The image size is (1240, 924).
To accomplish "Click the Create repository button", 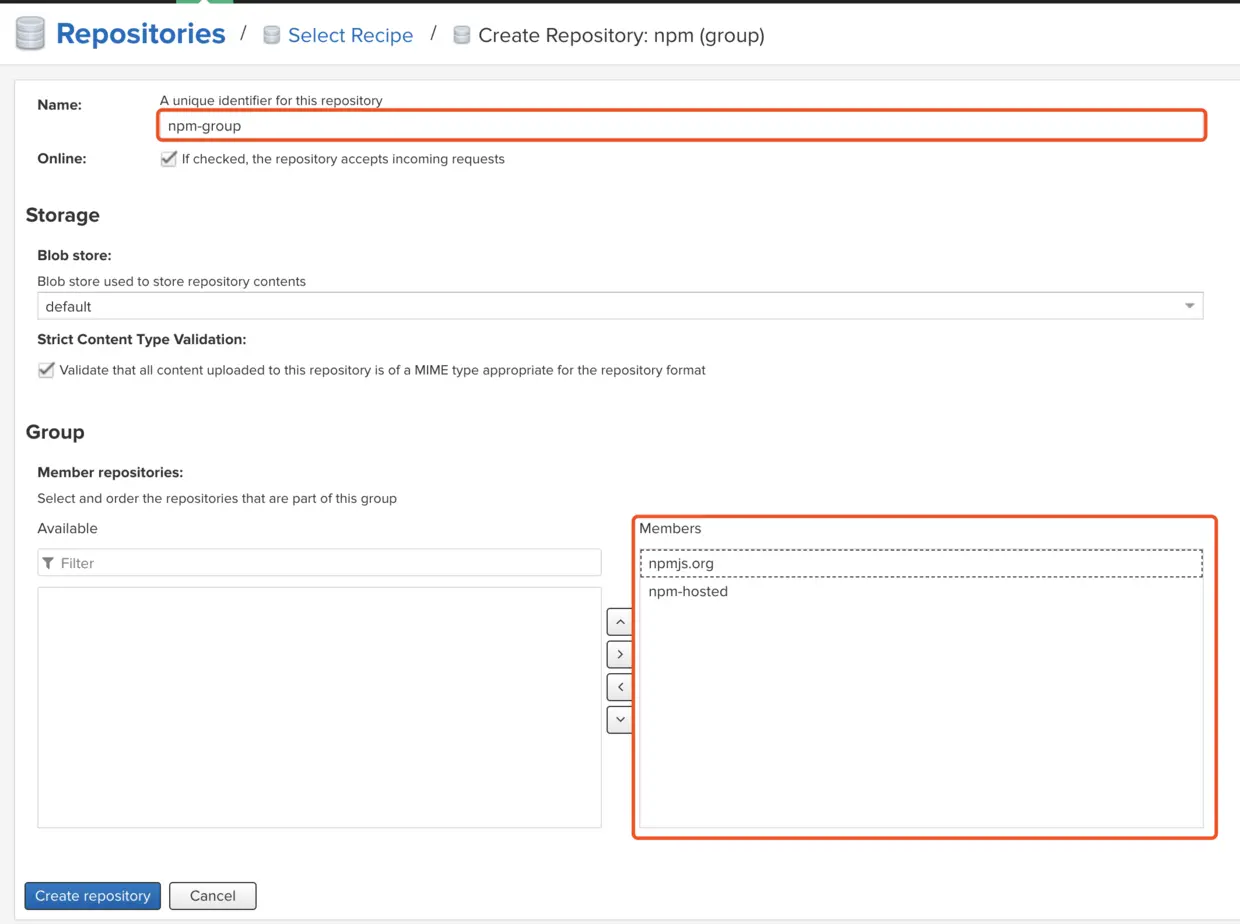I will coord(93,896).
